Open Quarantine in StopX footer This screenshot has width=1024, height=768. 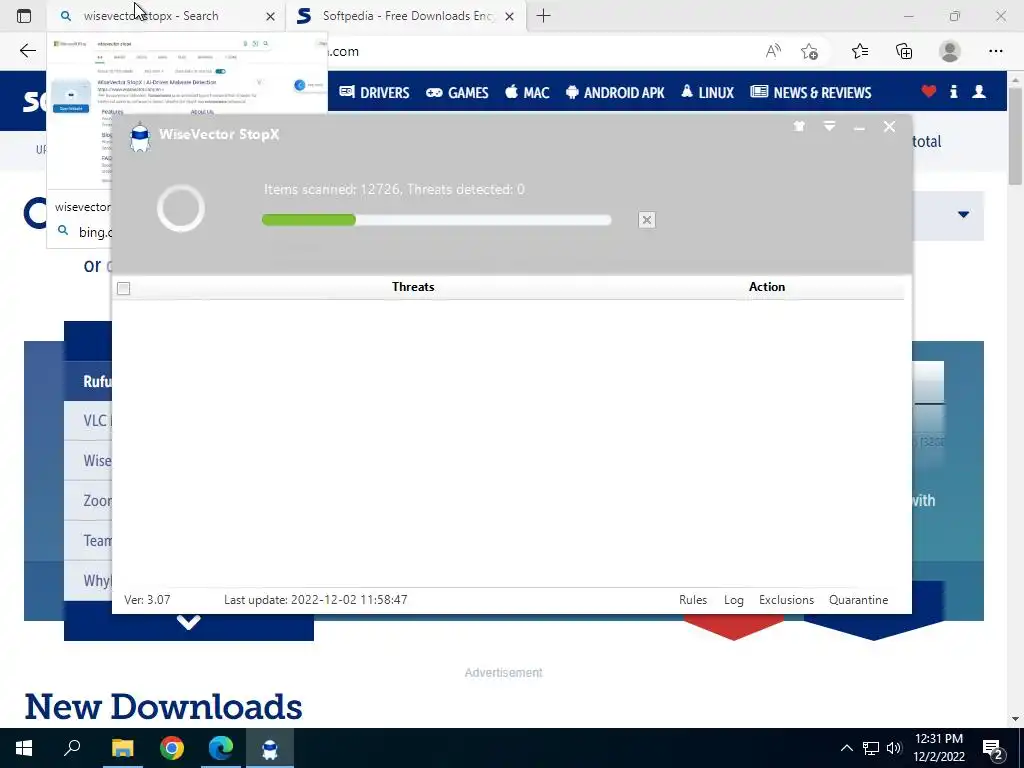[x=858, y=600]
